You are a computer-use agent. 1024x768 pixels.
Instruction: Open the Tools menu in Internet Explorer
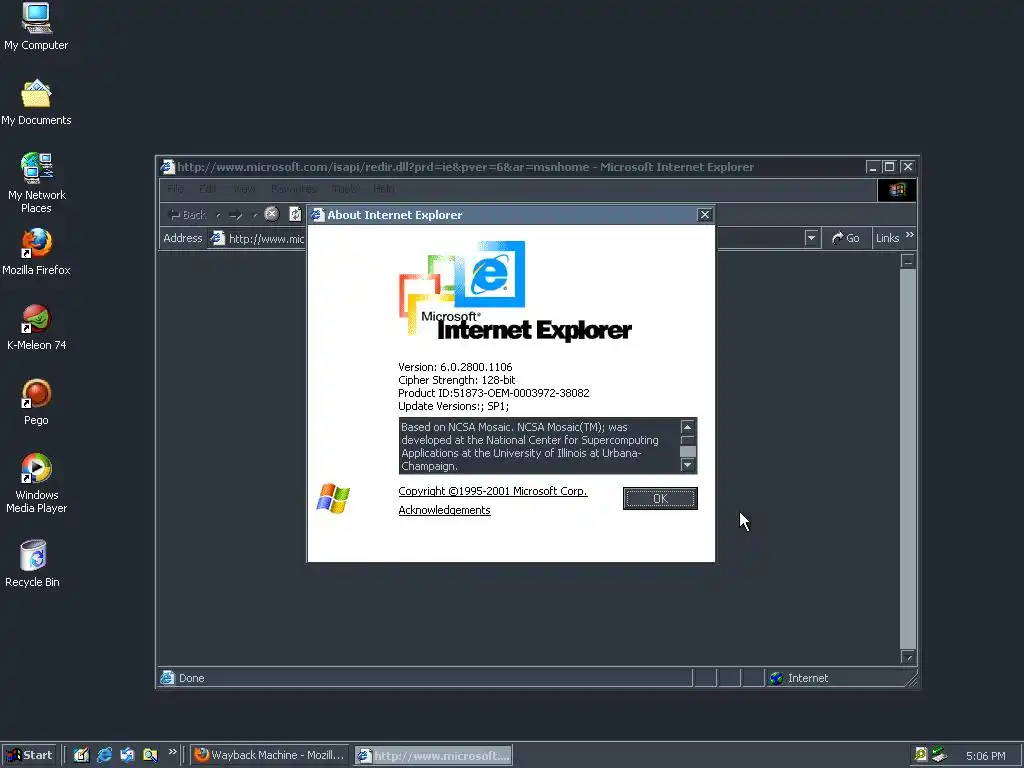click(x=345, y=189)
